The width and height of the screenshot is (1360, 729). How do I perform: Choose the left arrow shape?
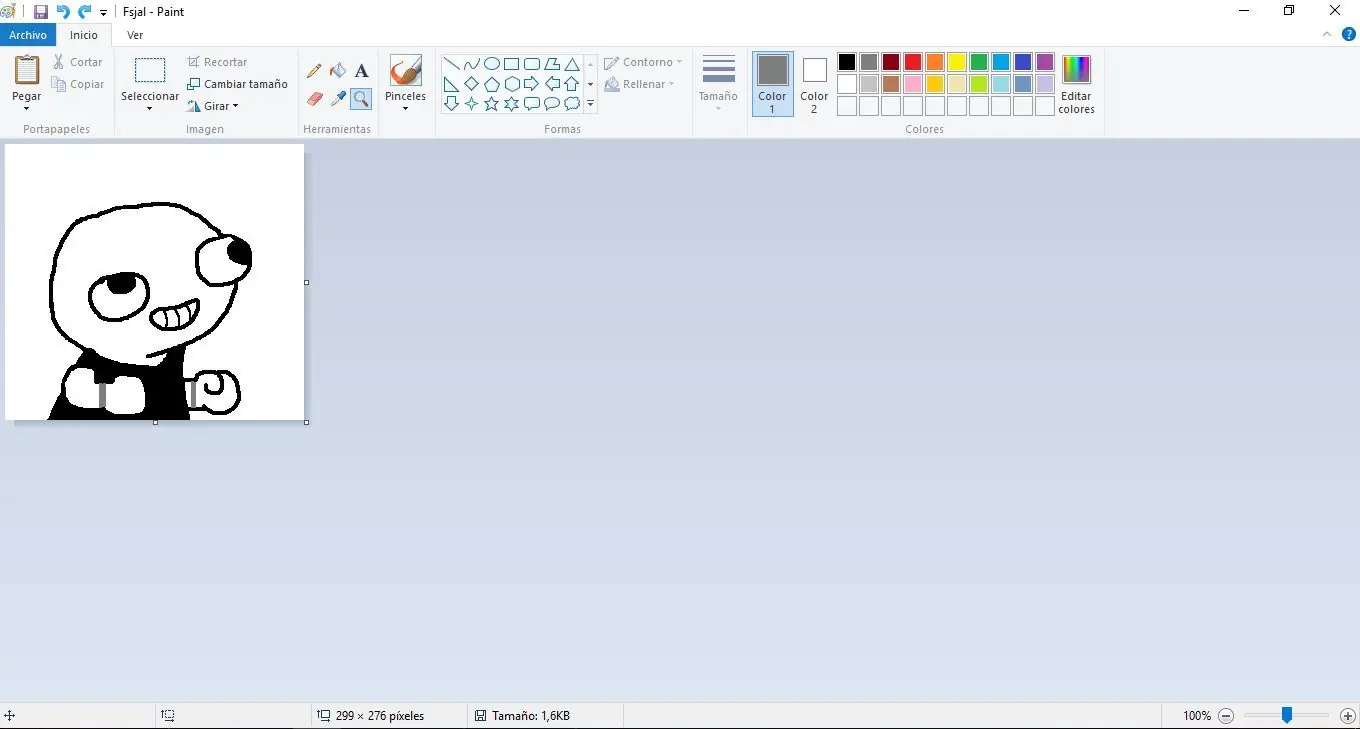(551, 84)
